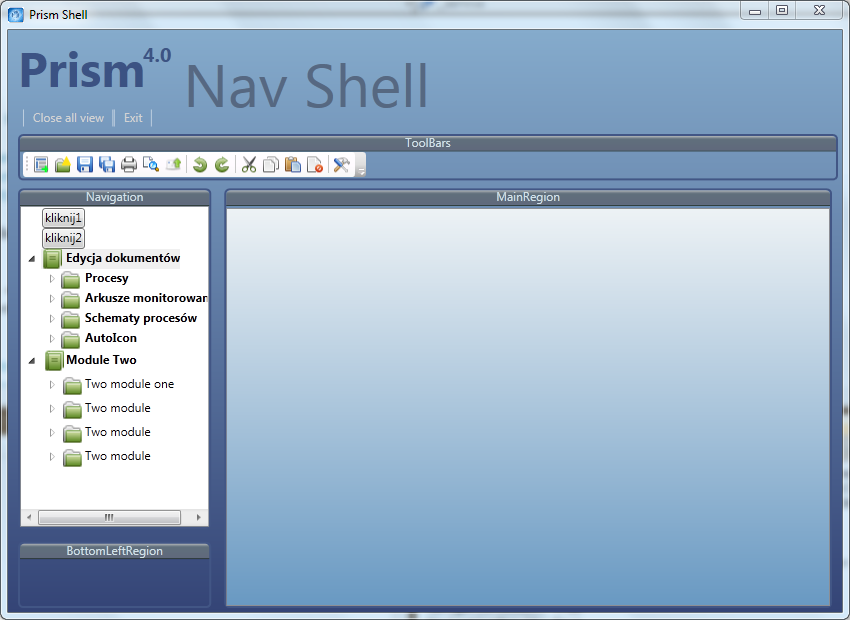This screenshot has width=850, height=620.
Task: Expand the Schematy procesów node
Action: [x=52, y=319]
